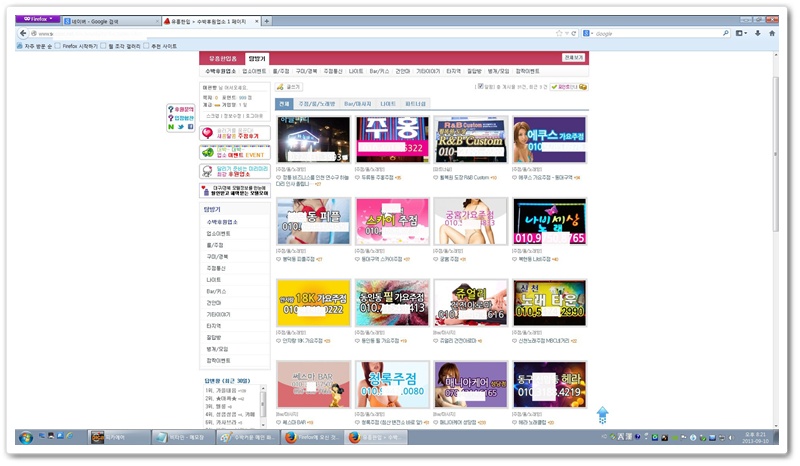
Task: Open the 주옹 neon sign thumbnail
Action: tap(392, 139)
